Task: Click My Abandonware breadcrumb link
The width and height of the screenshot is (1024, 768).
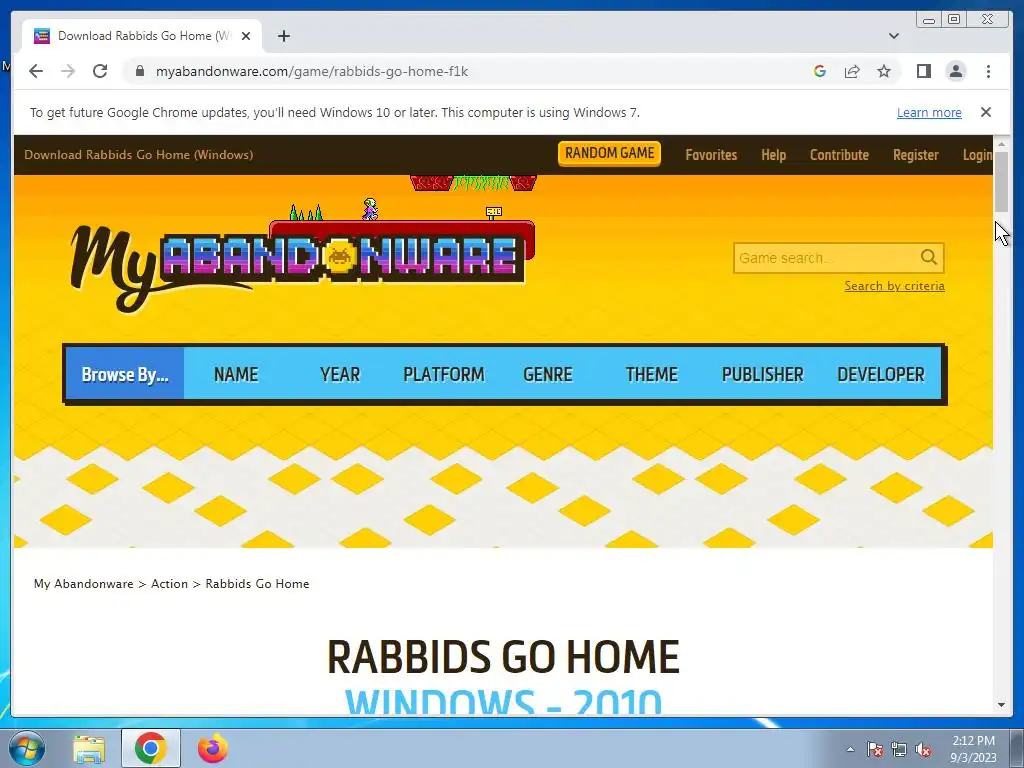Action: click(x=83, y=583)
